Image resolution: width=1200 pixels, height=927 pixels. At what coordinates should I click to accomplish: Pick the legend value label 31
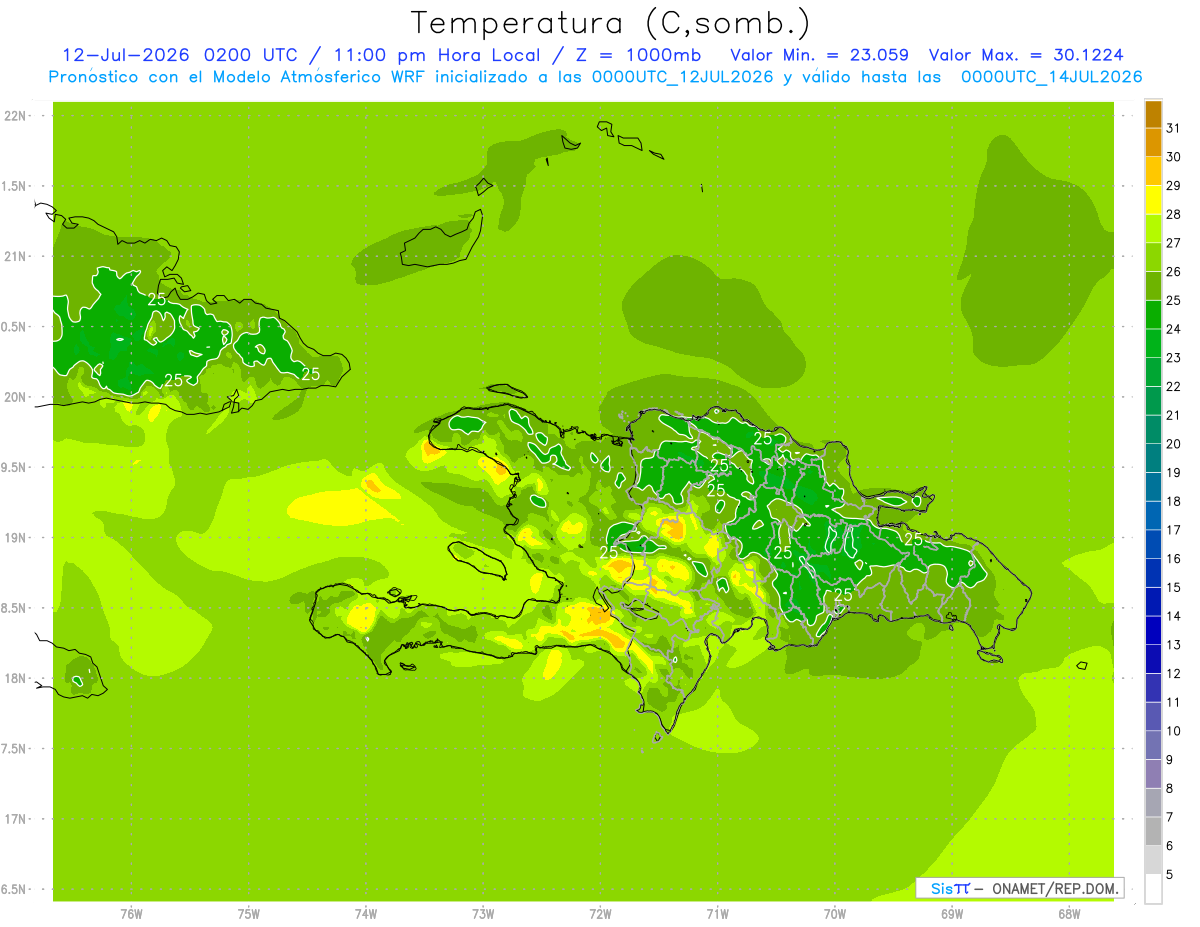[1173, 127]
